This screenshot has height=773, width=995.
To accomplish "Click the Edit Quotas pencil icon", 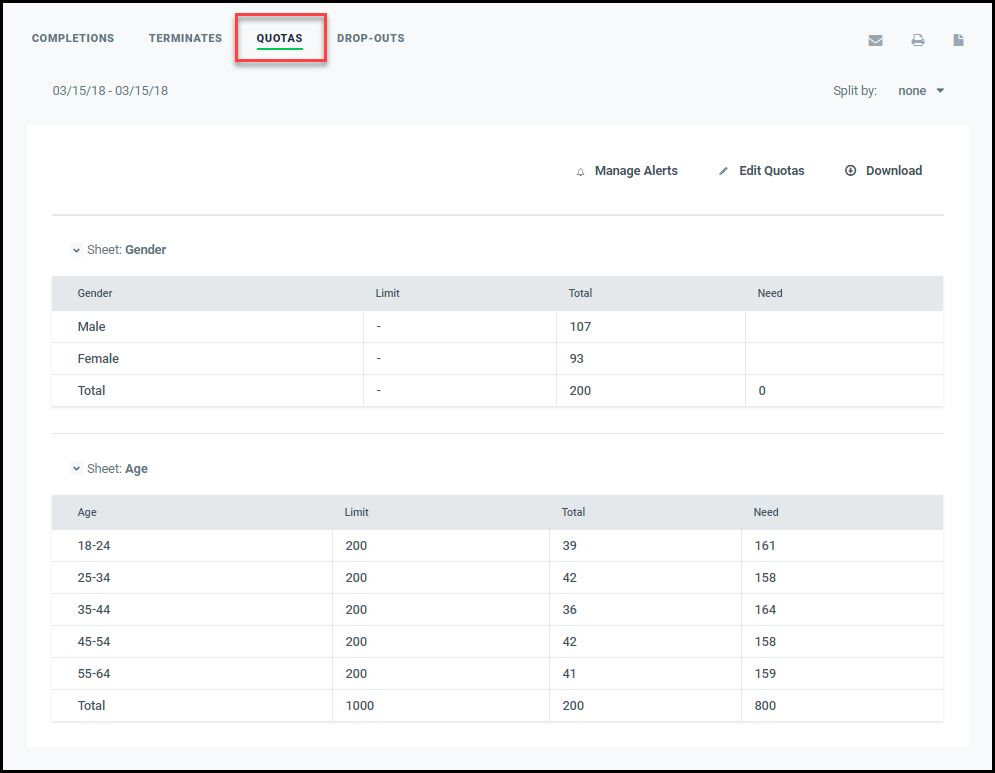I will tap(723, 171).
